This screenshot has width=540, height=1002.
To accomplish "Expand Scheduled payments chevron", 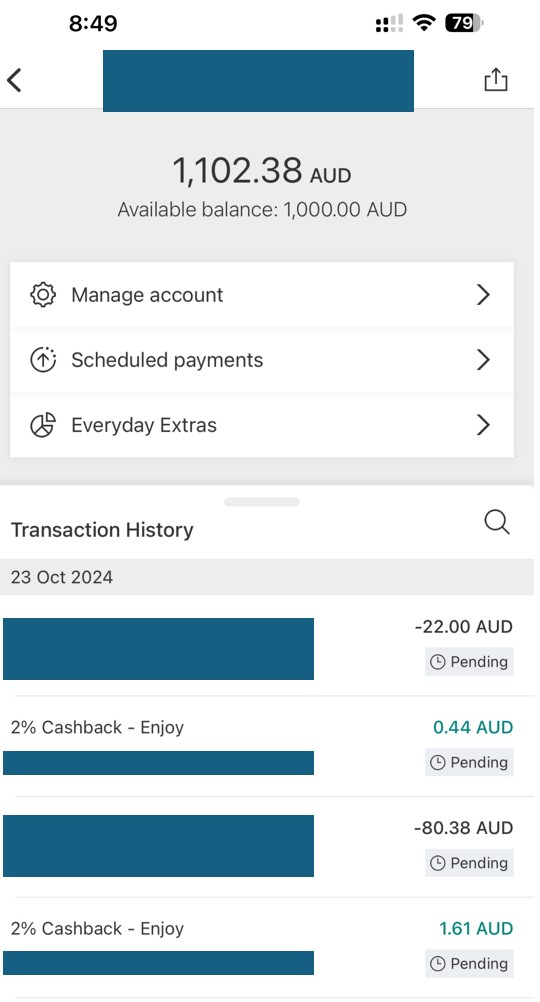I will coord(484,360).
